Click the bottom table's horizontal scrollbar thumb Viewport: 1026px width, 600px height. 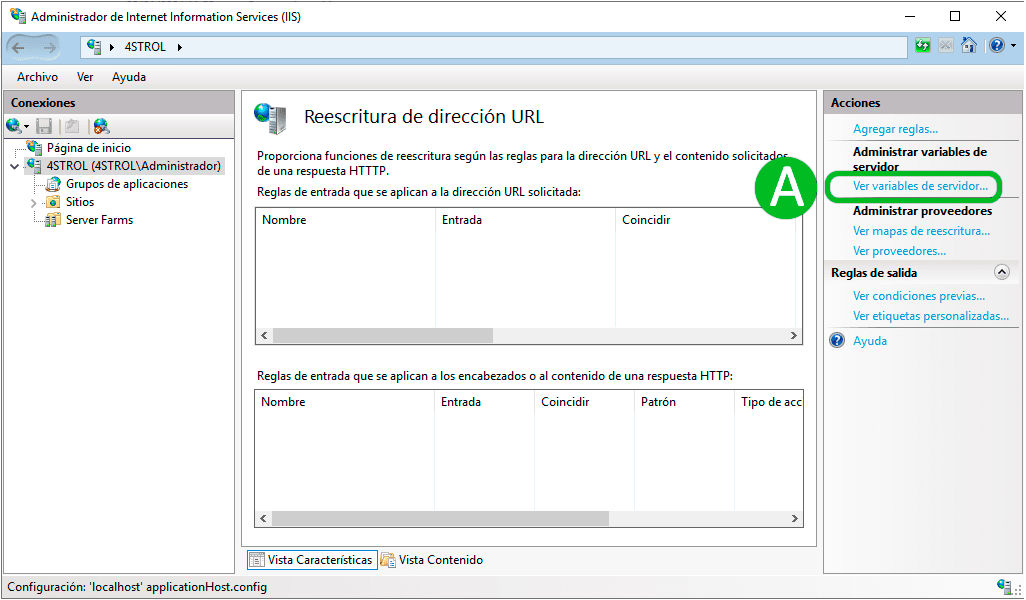coord(440,519)
